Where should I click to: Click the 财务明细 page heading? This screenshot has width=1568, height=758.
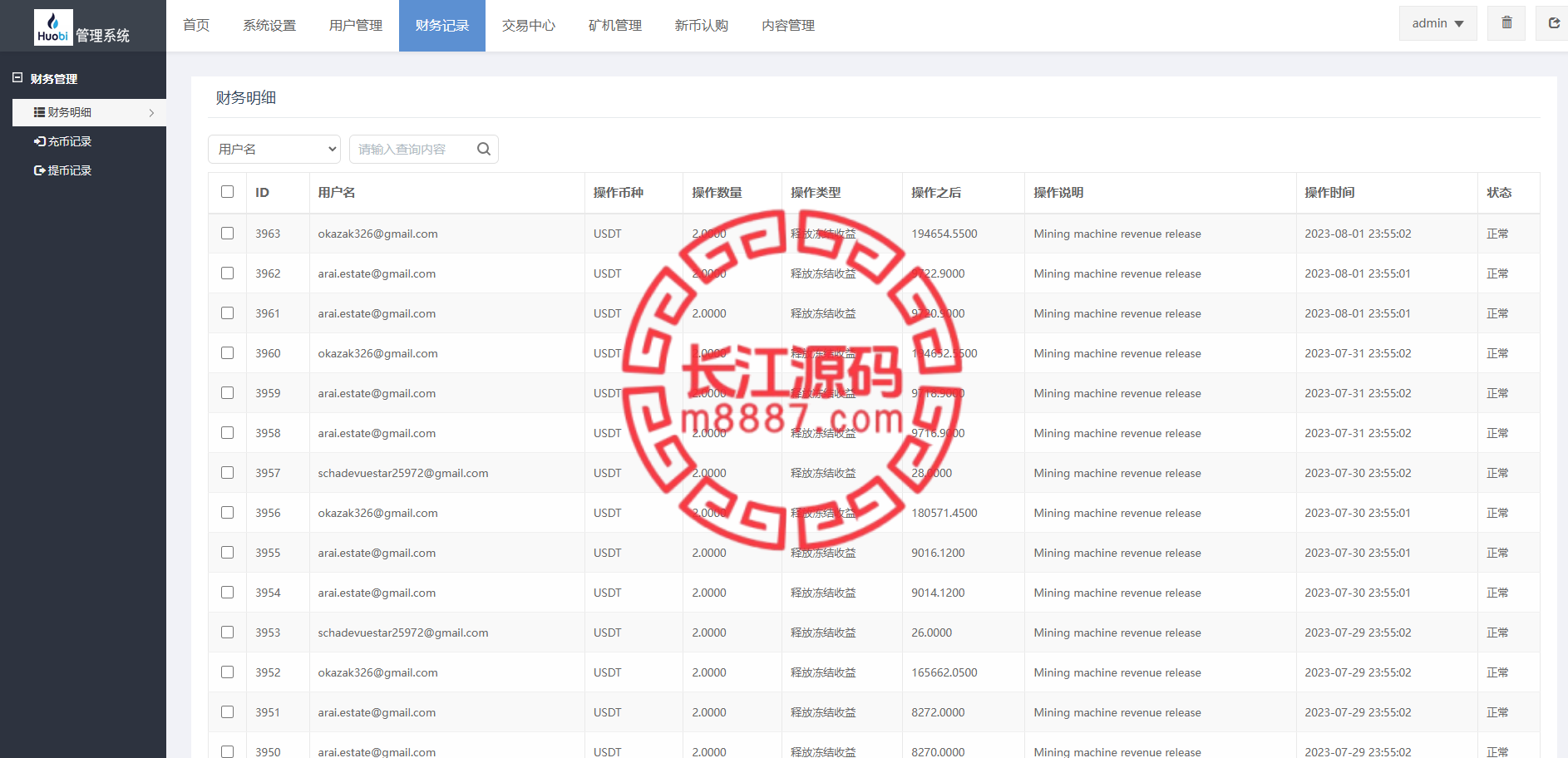coord(246,97)
